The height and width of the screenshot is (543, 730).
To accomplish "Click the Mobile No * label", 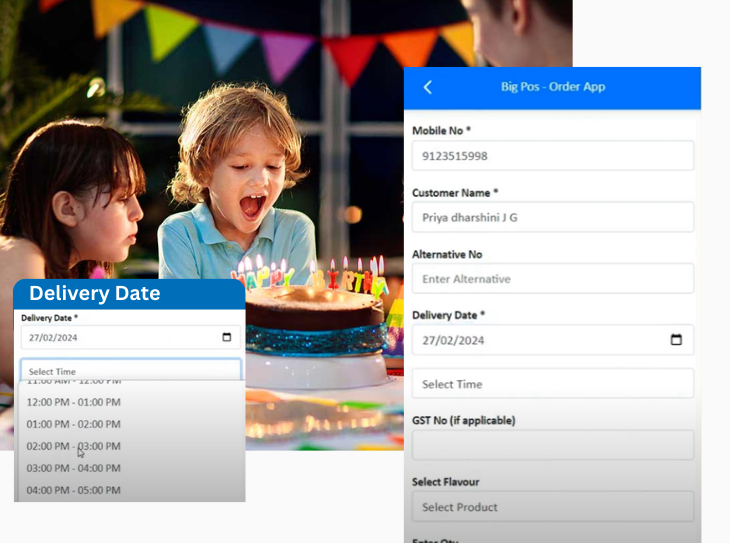I will (441, 131).
